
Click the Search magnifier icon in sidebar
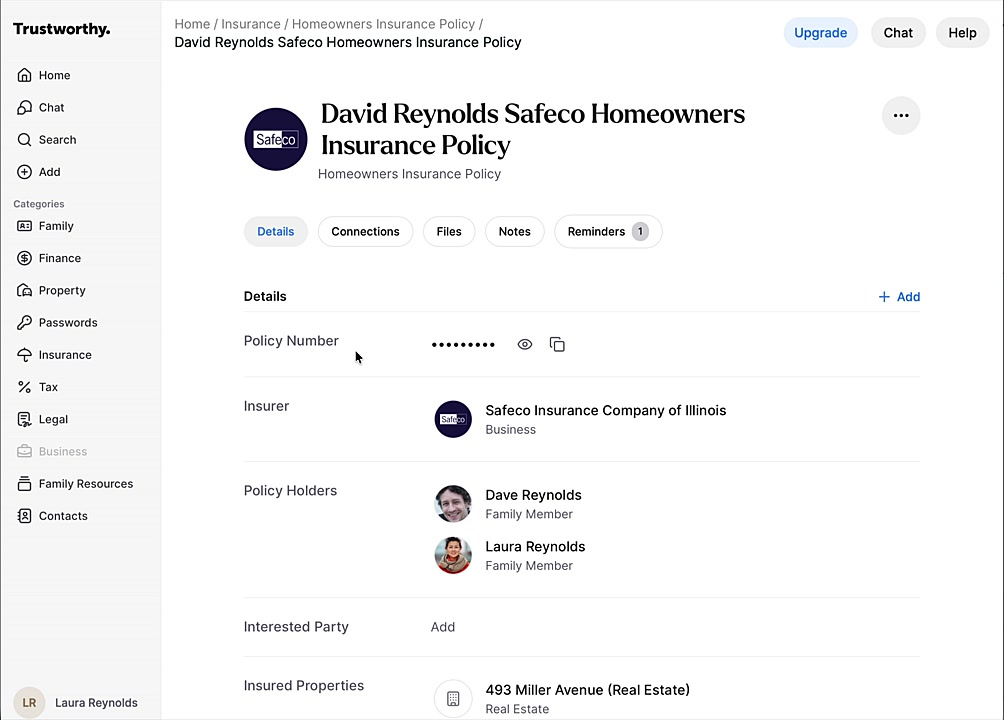[24, 140]
